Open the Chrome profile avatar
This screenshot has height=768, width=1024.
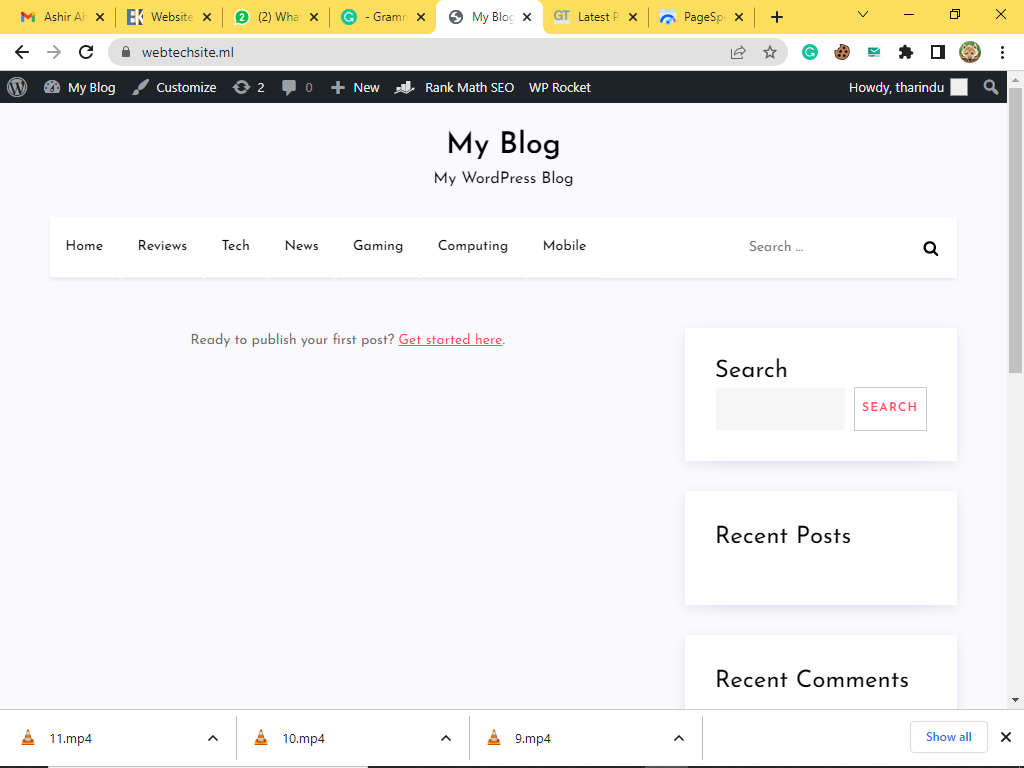(970, 52)
